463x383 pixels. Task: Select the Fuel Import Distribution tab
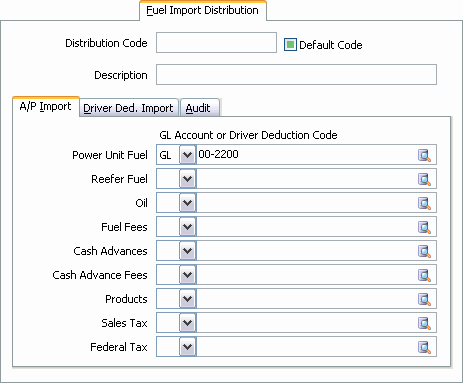pyautogui.click(x=203, y=10)
